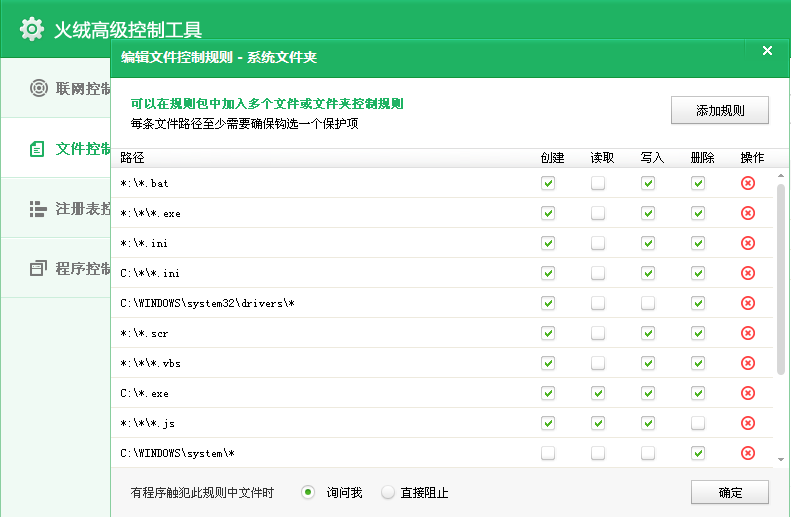Click the 文件控制 sidebar document icon
The image size is (791, 517).
pyautogui.click(x=37, y=149)
